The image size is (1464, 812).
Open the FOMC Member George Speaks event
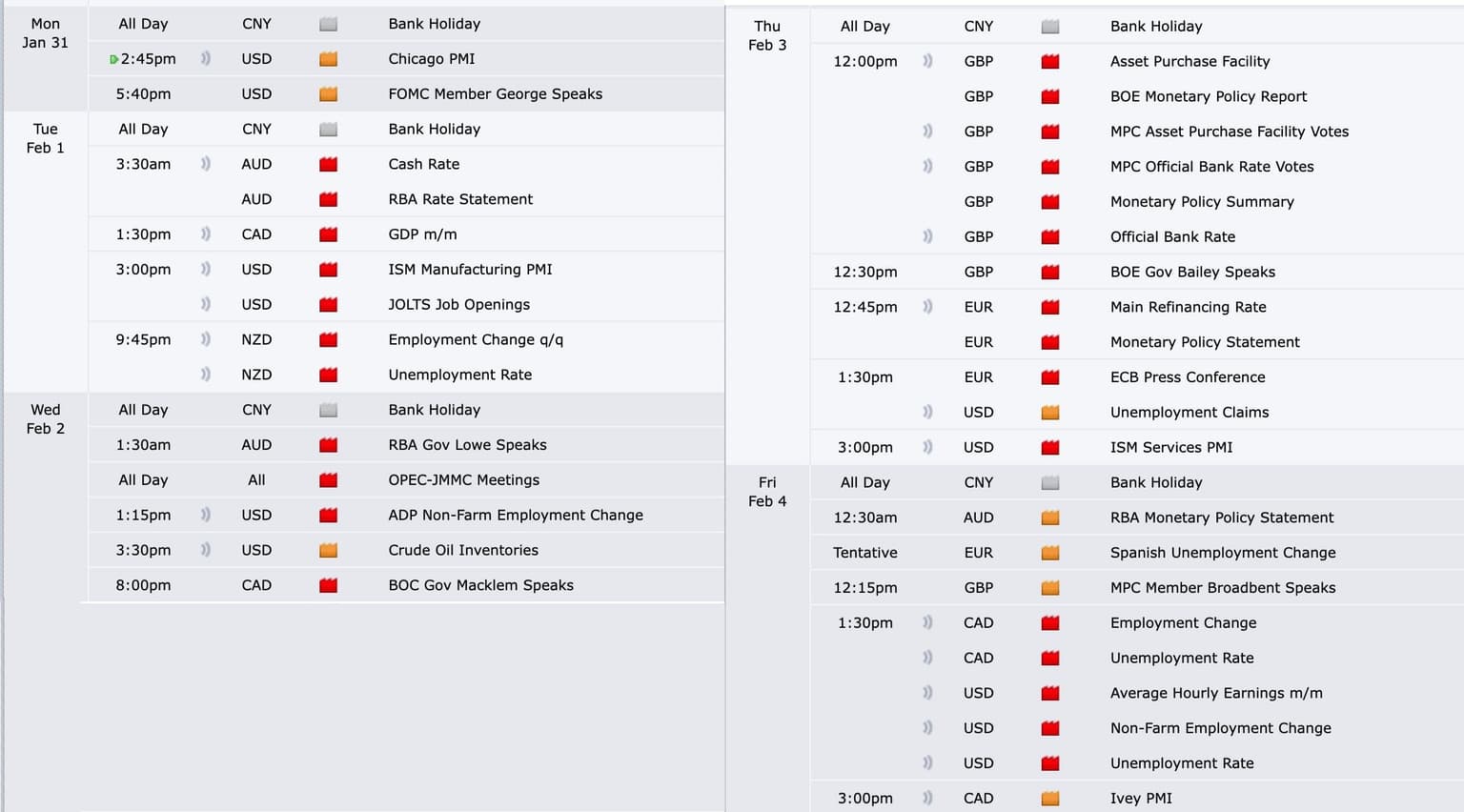(x=495, y=94)
